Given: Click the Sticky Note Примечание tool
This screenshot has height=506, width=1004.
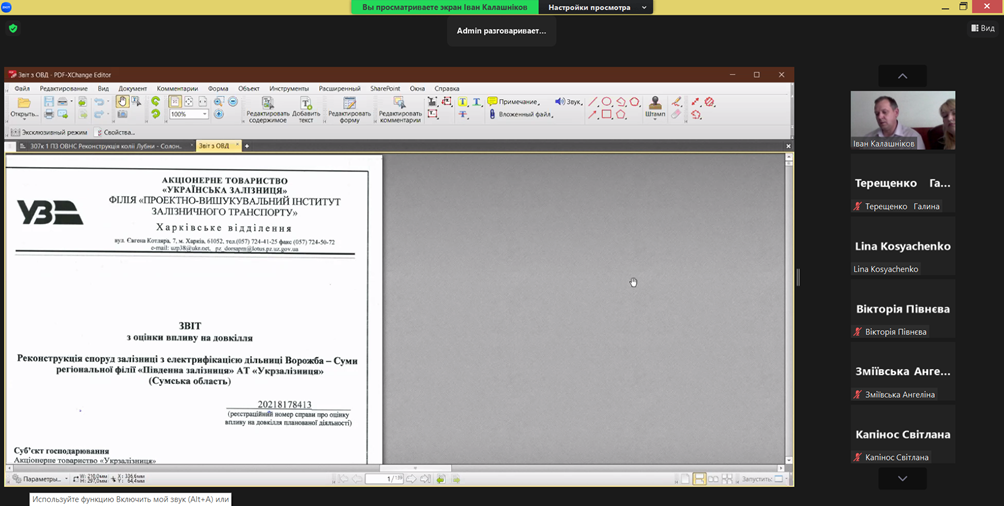Looking at the screenshot, I should (x=512, y=101).
